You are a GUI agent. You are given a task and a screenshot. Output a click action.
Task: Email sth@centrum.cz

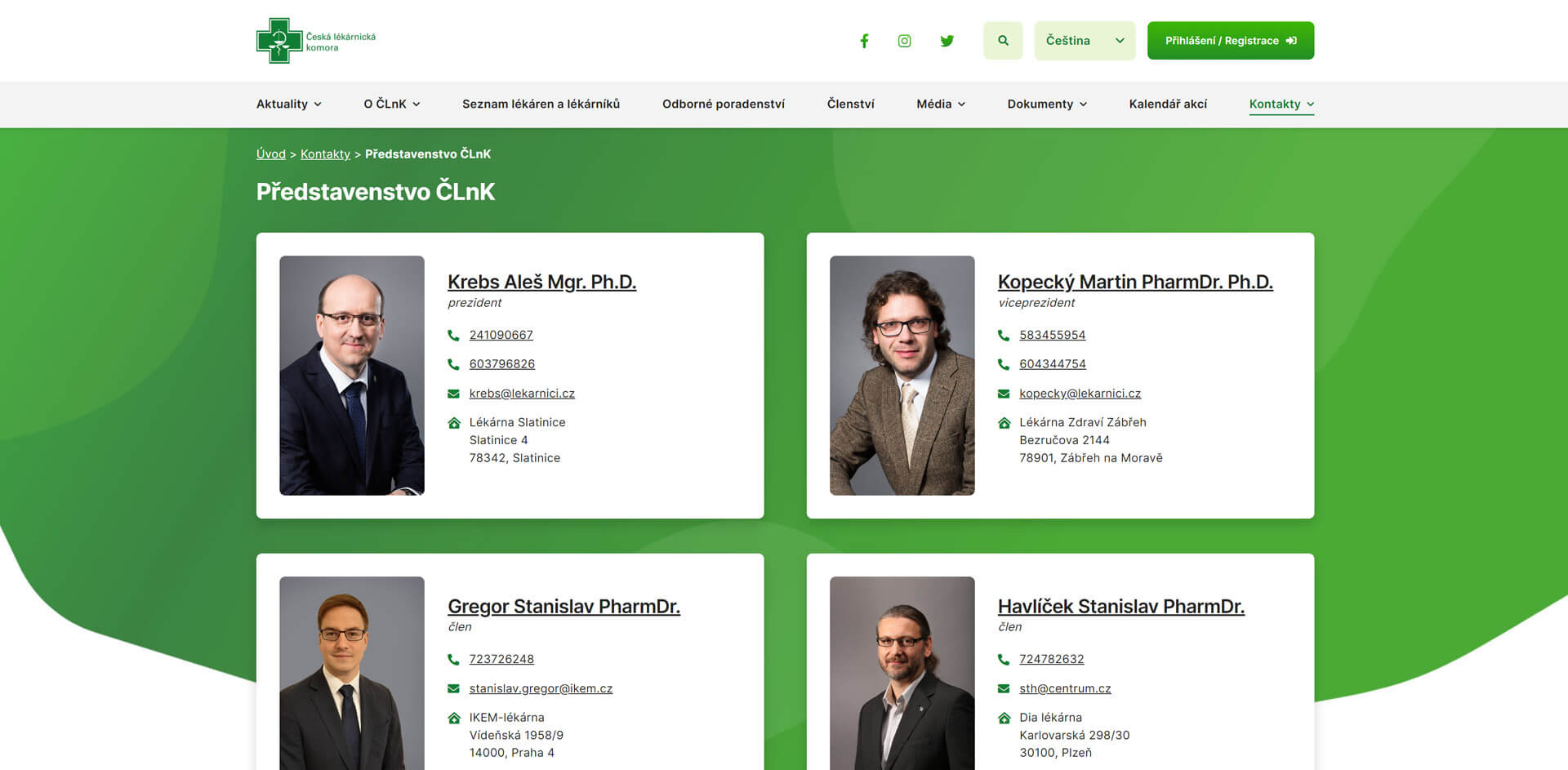(1065, 688)
